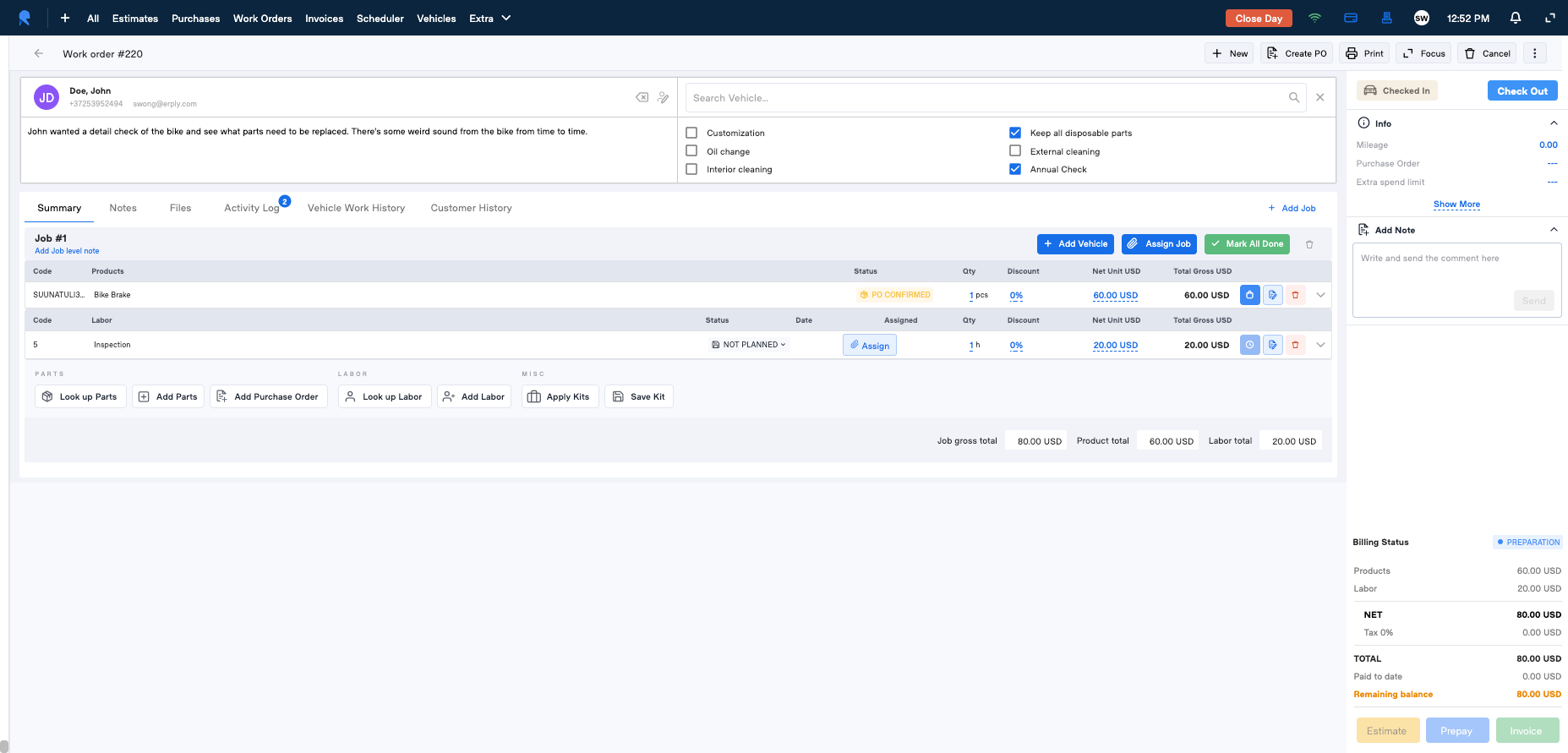1568x753 pixels.
Task: Click the SW user avatar
Action: pyautogui.click(x=1422, y=18)
